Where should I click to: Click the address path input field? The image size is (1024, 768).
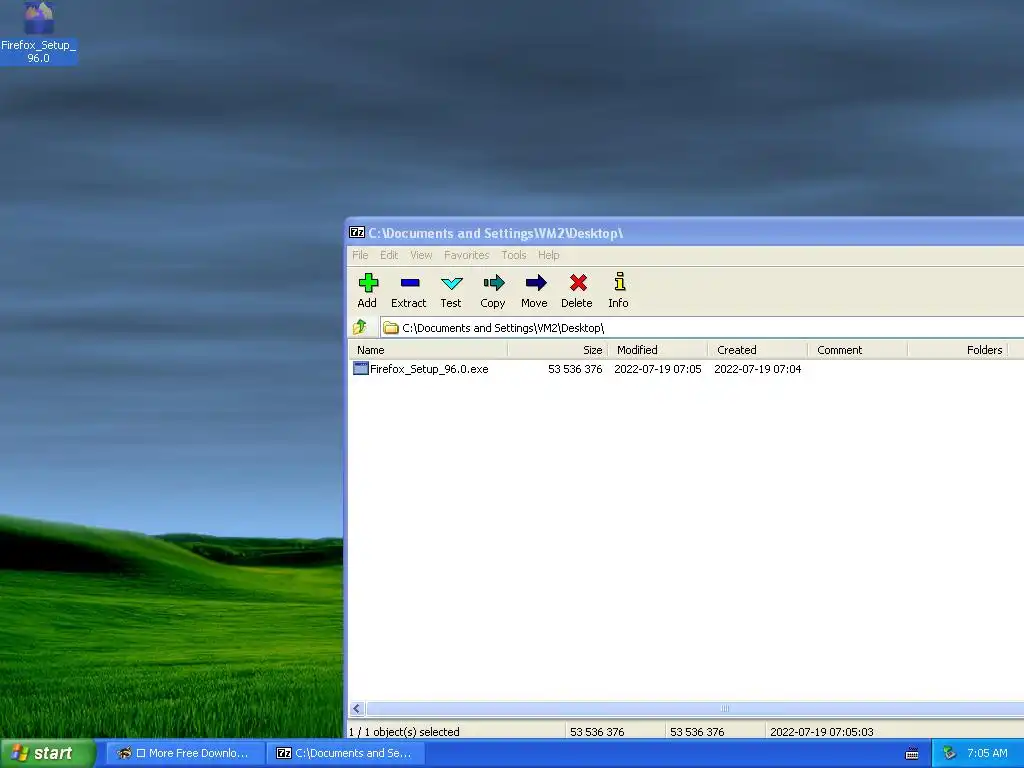pos(702,328)
